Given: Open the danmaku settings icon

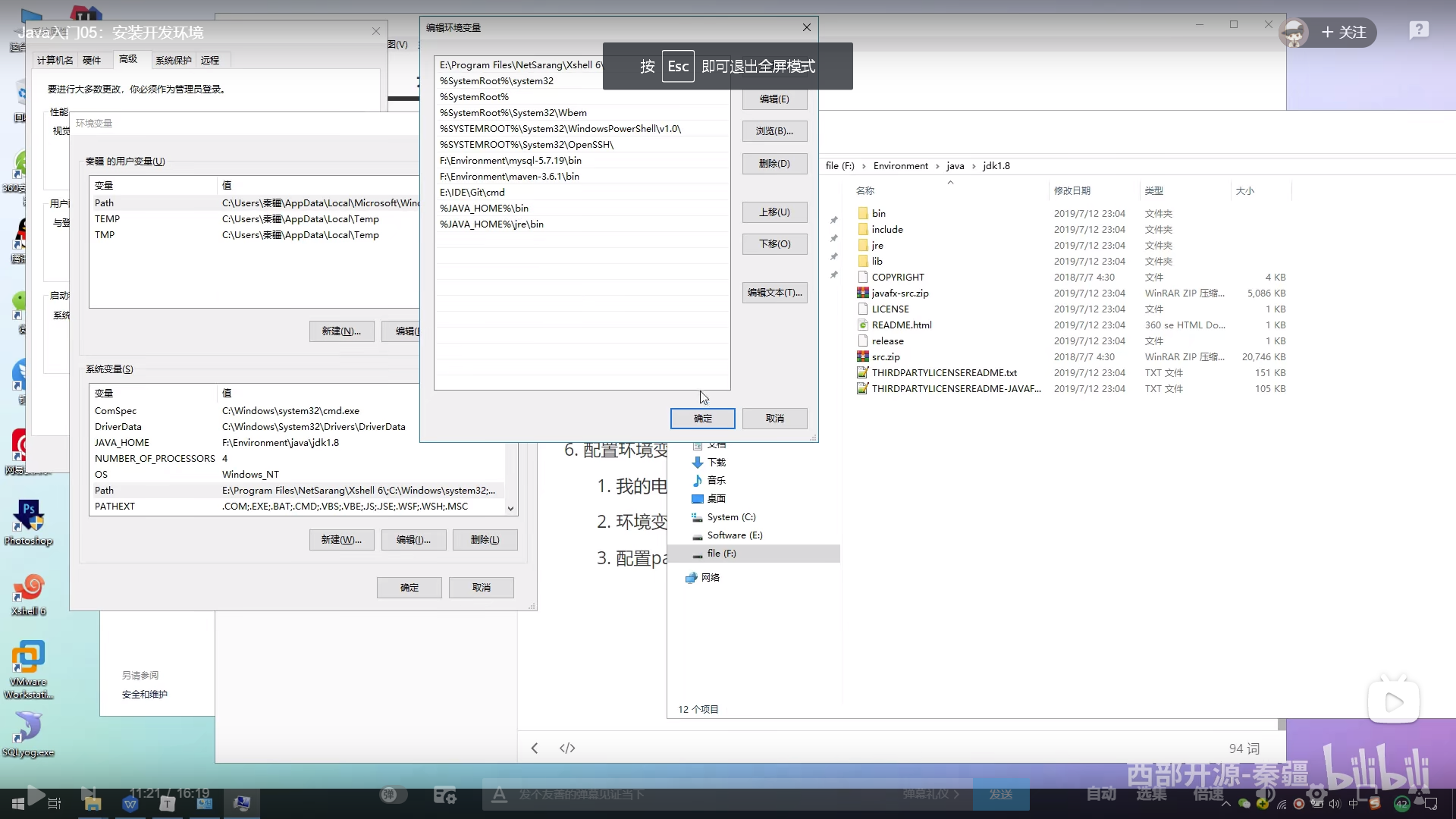Looking at the screenshot, I should [x=444, y=795].
